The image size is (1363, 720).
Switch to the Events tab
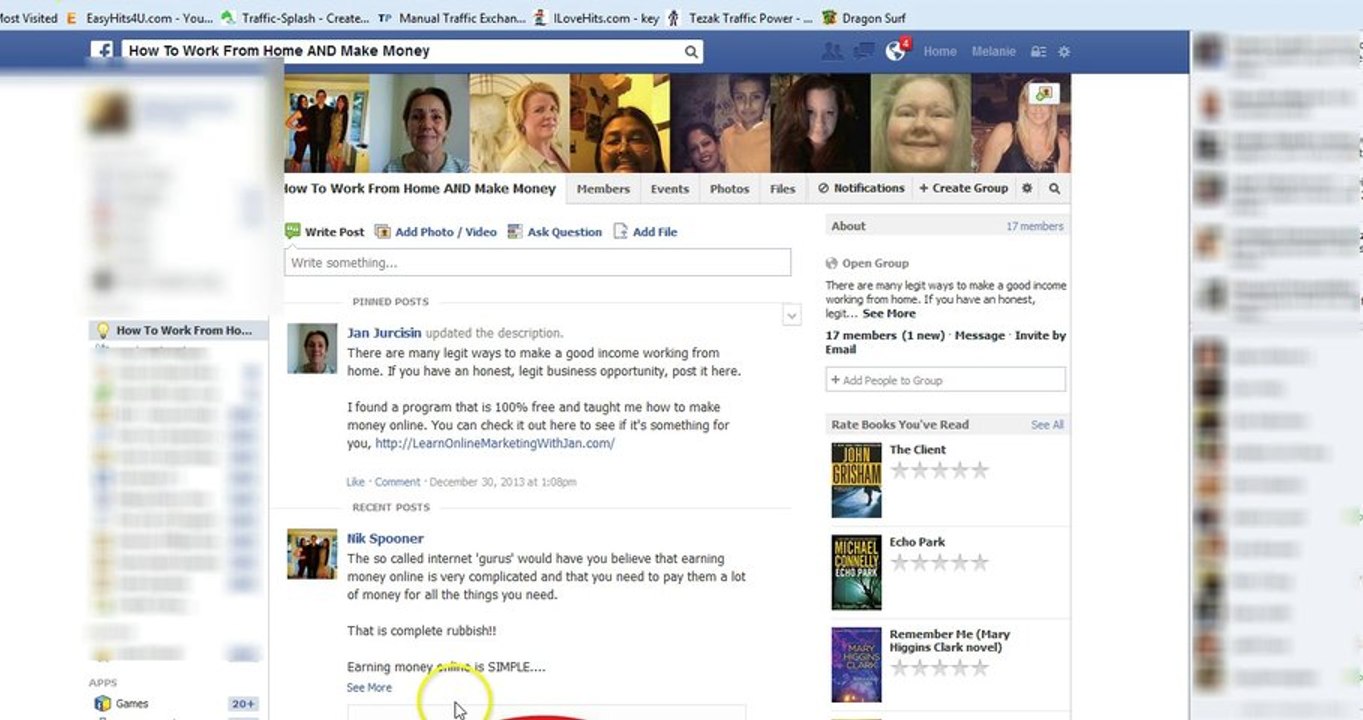pos(669,188)
